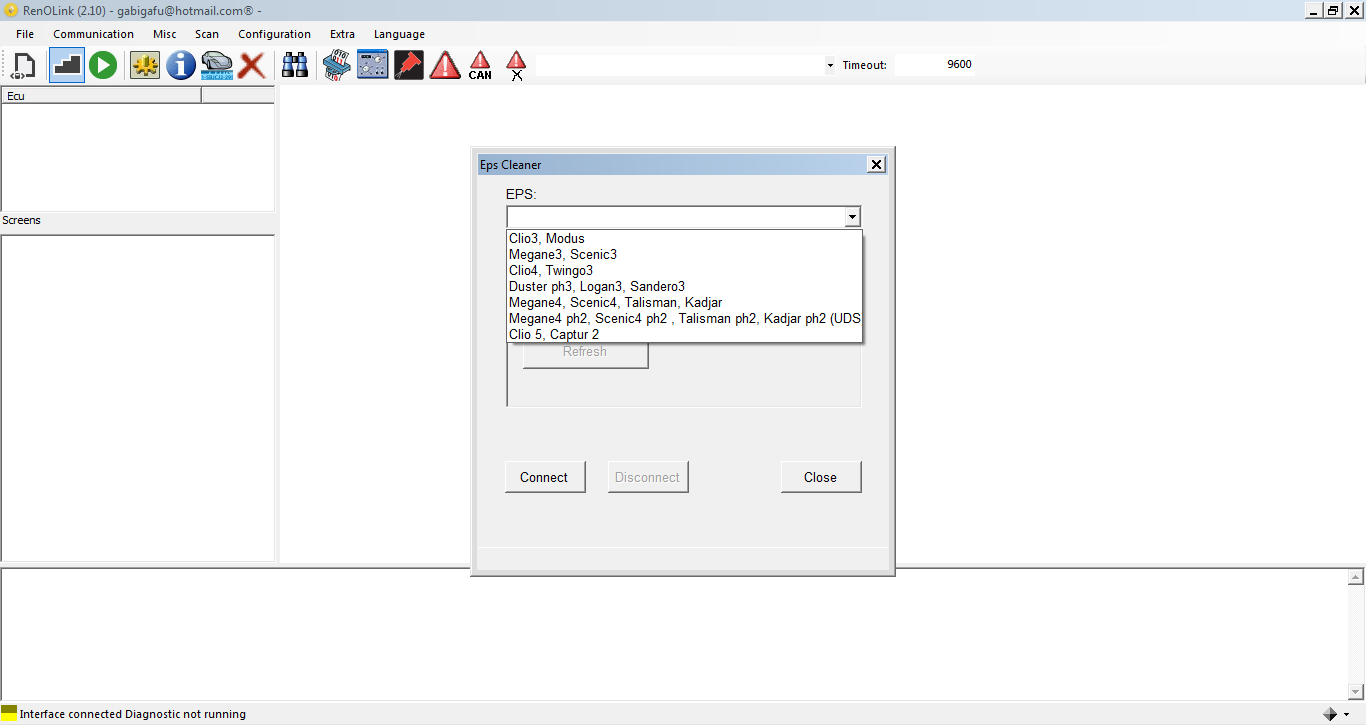Open the Configuration menu
Screen dimensions: 1366x725
click(274, 34)
